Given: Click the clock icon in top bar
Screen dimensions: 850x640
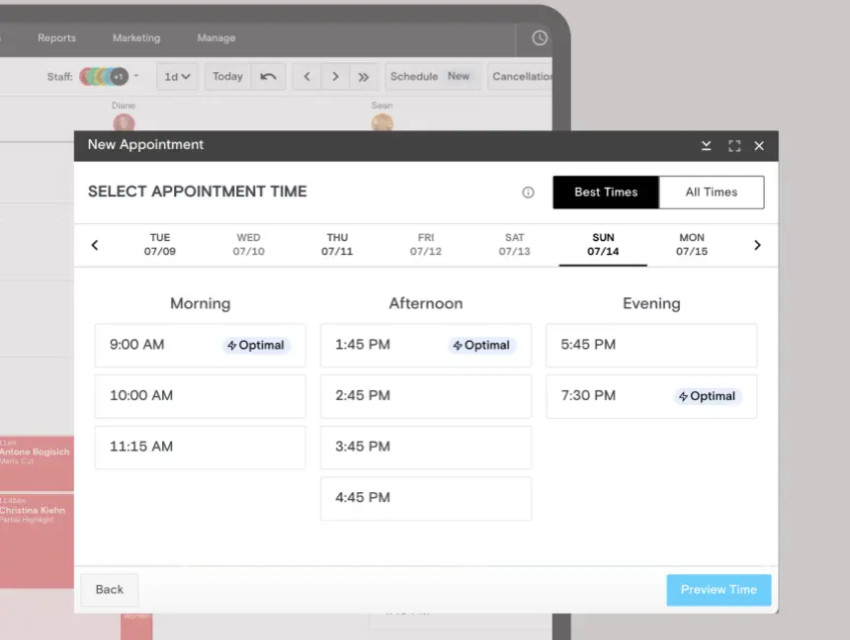Looking at the screenshot, I should pos(539,38).
